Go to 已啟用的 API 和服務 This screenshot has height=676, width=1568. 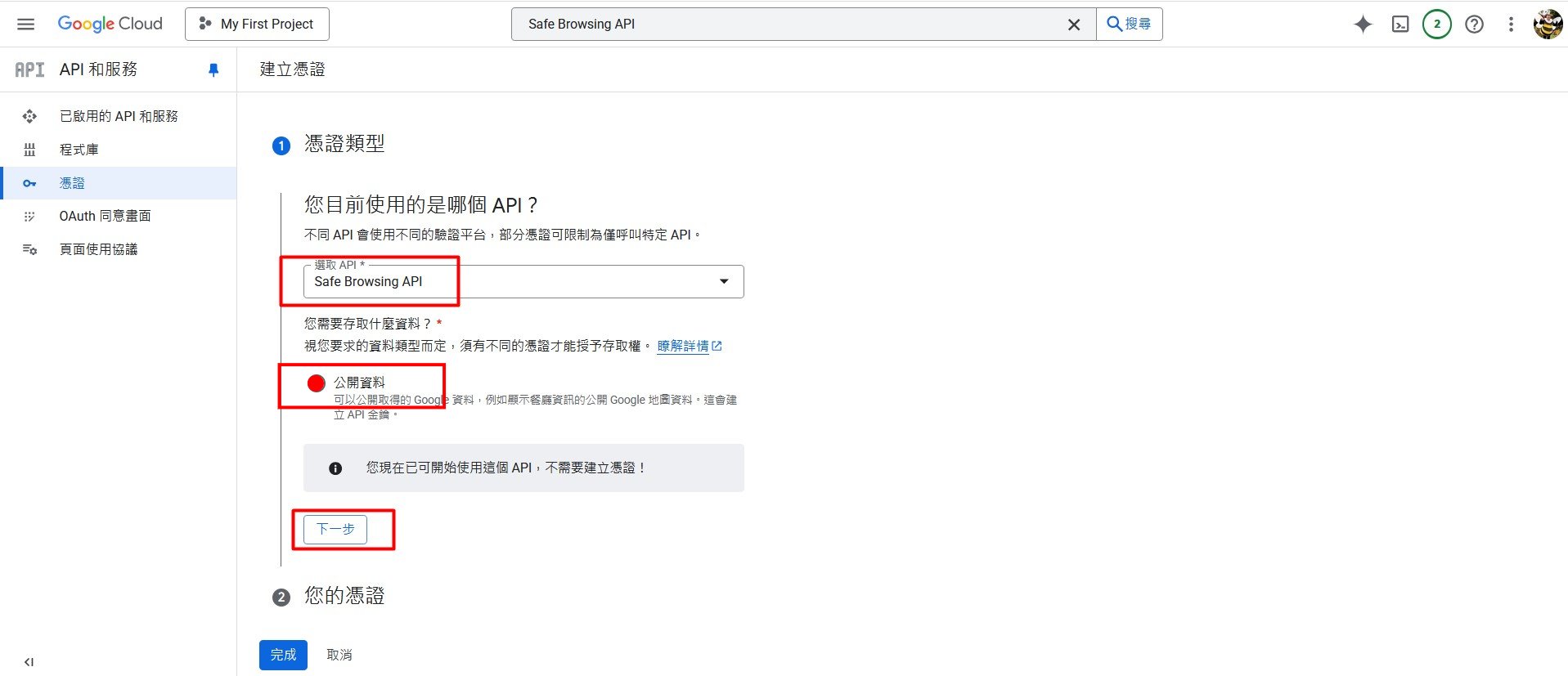point(119,116)
